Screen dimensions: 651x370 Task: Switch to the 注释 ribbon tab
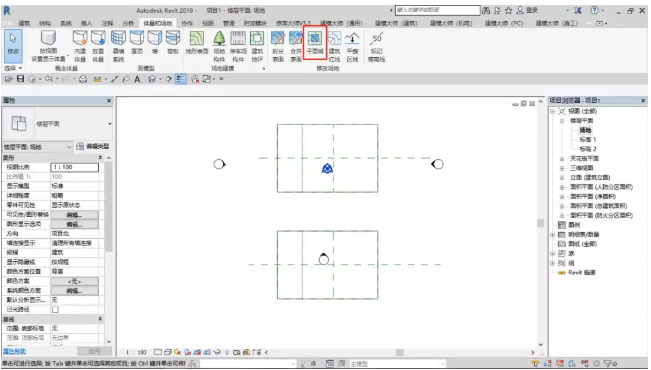click(x=108, y=23)
